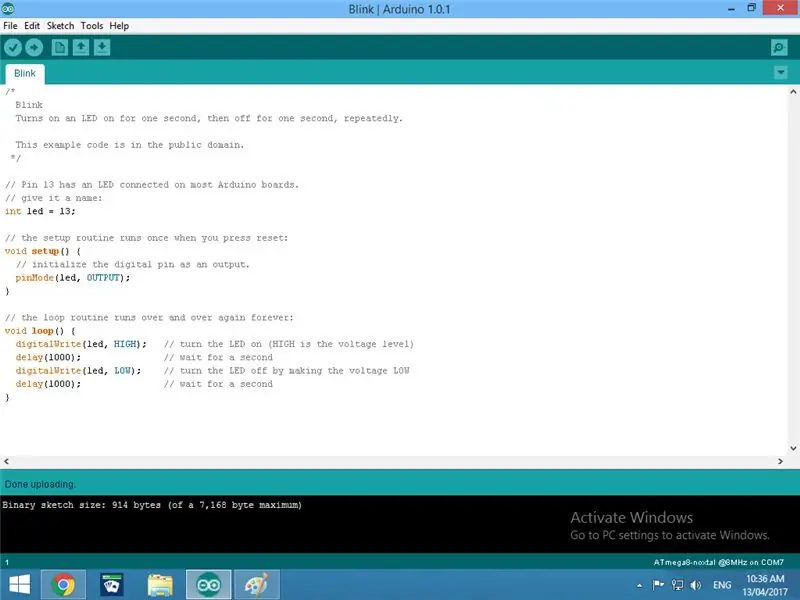Close the Arduino window
Viewport: 800px width, 600px height.
click(781, 8)
